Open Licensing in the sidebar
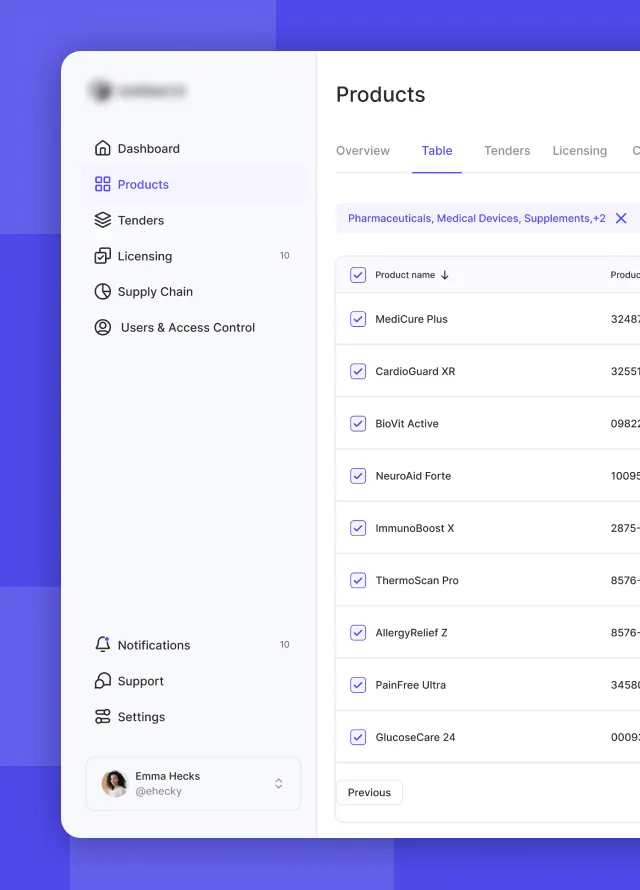This screenshot has height=890, width=640. click(193, 256)
